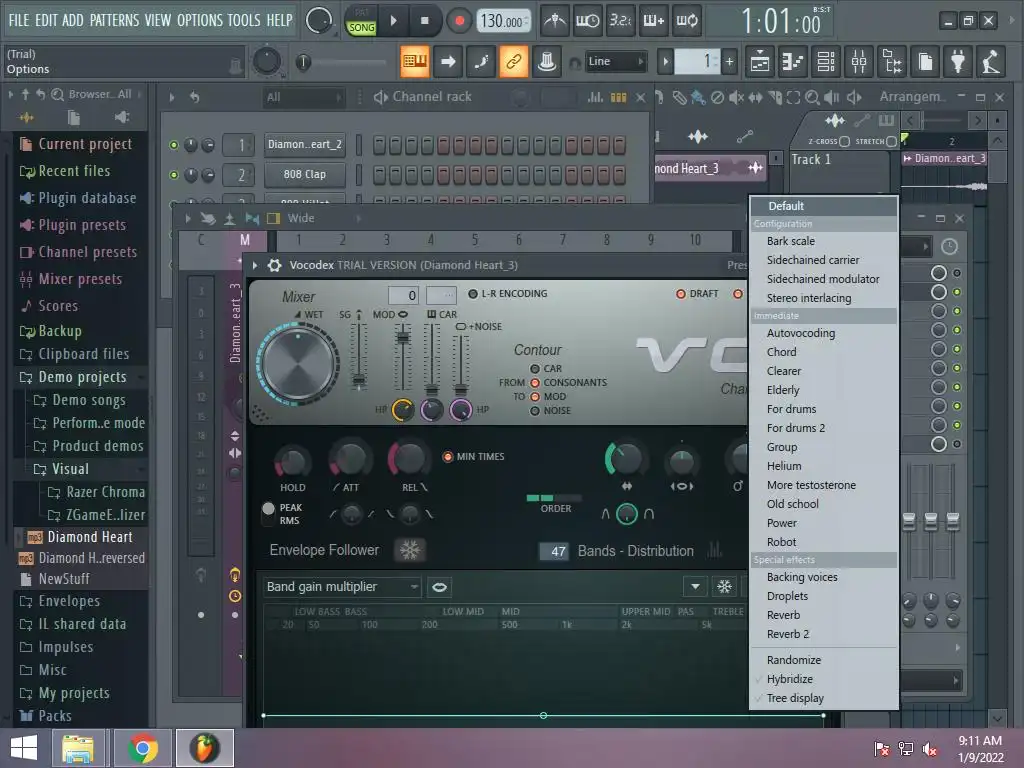
Task: Select Autovocoding preset in list
Action: [x=801, y=333]
